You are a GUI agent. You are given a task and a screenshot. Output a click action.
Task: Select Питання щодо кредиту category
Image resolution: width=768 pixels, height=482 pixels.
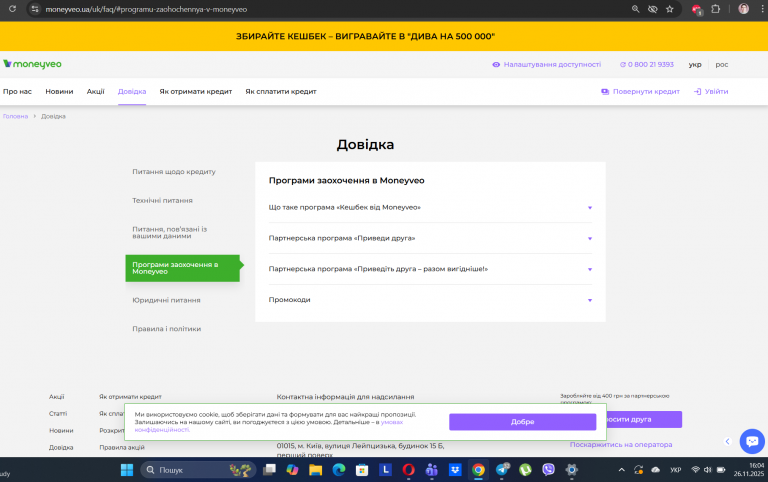tap(174, 172)
